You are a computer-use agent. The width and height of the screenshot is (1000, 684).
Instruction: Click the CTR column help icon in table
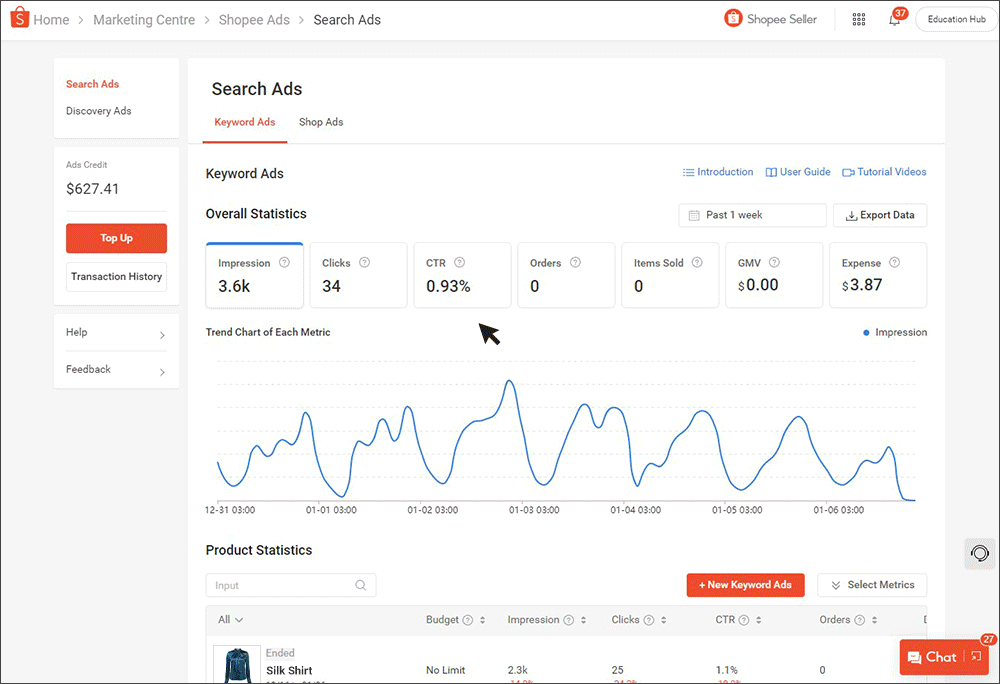[744, 620]
